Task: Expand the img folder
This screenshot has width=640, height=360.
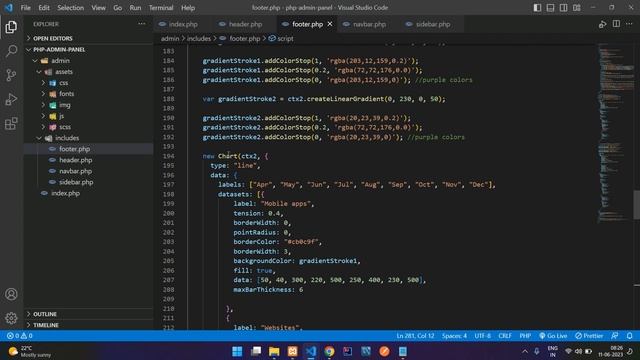Action: (x=89, y=105)
